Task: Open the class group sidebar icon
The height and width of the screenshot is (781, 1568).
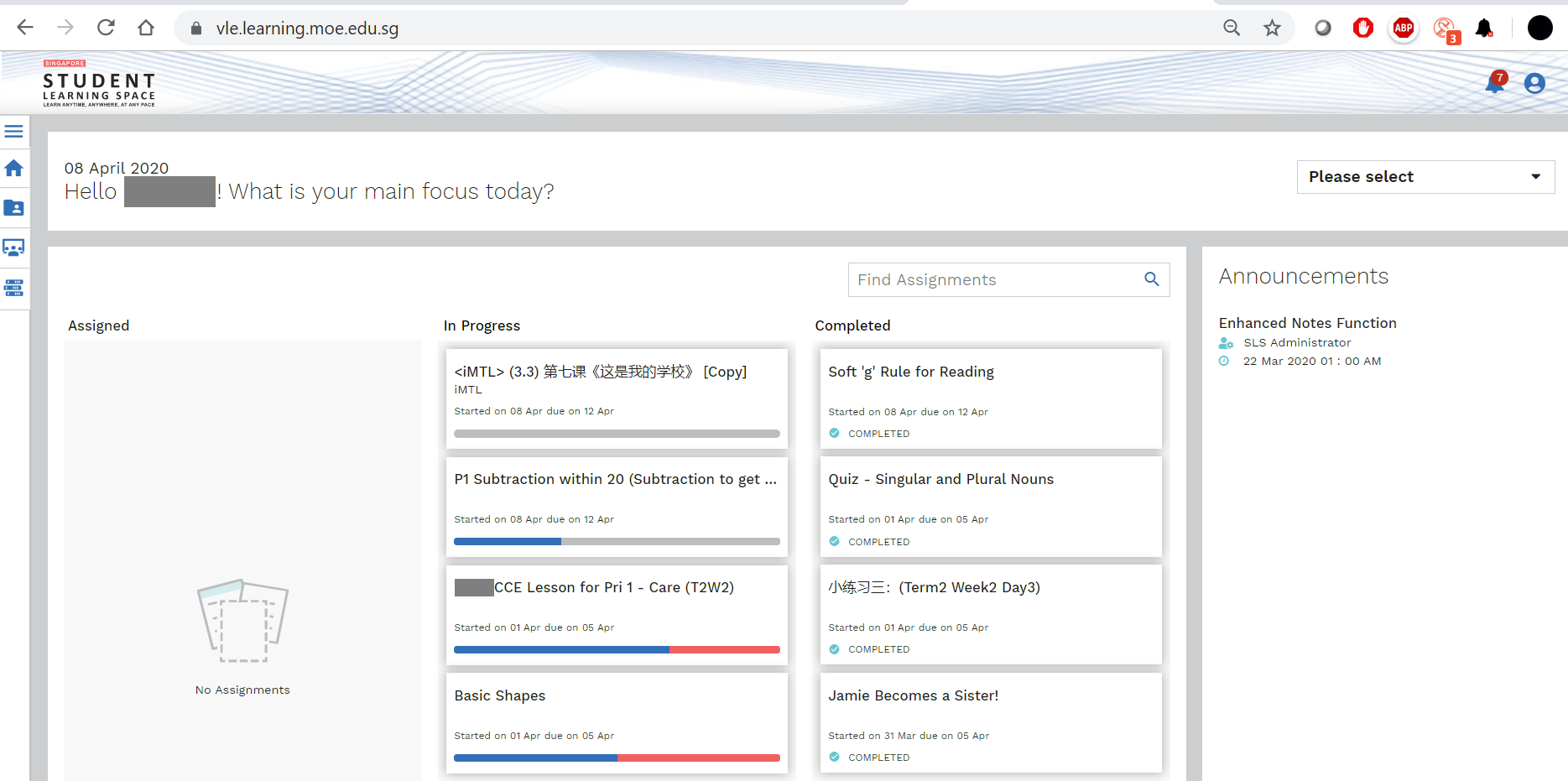Action: coord(14,248)
